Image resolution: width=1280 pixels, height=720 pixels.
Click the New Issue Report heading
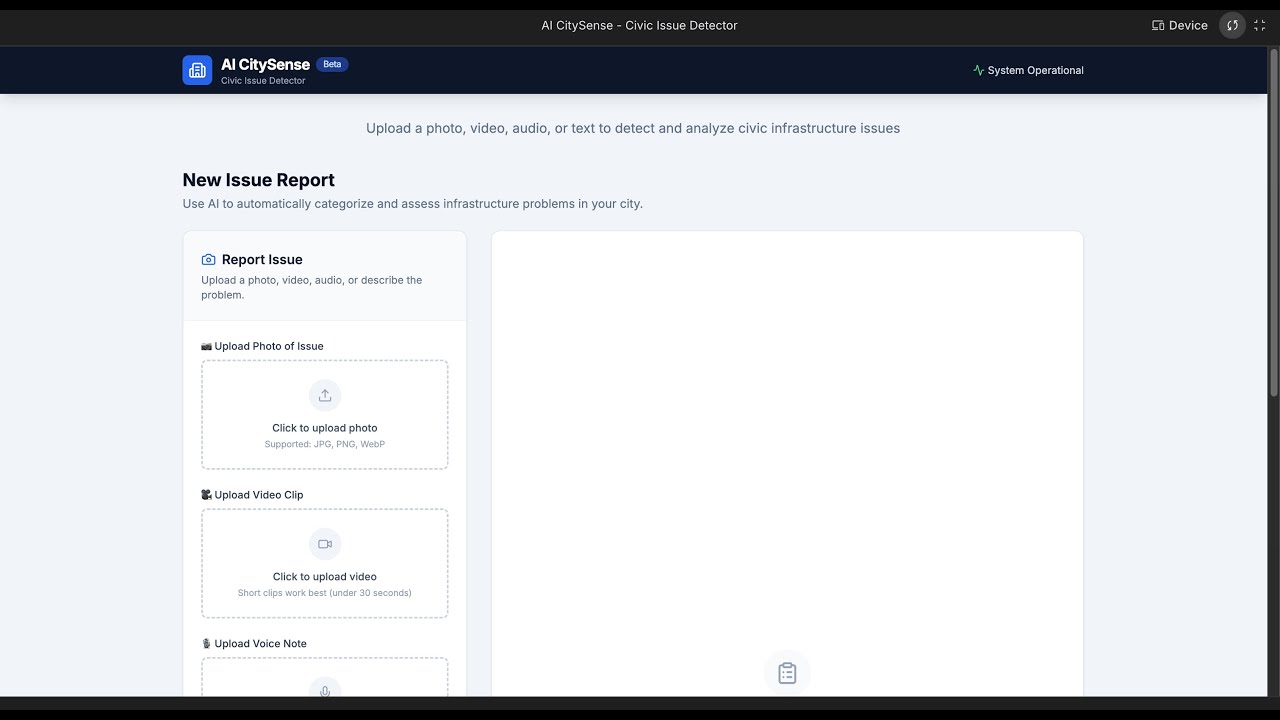(259, 180)
